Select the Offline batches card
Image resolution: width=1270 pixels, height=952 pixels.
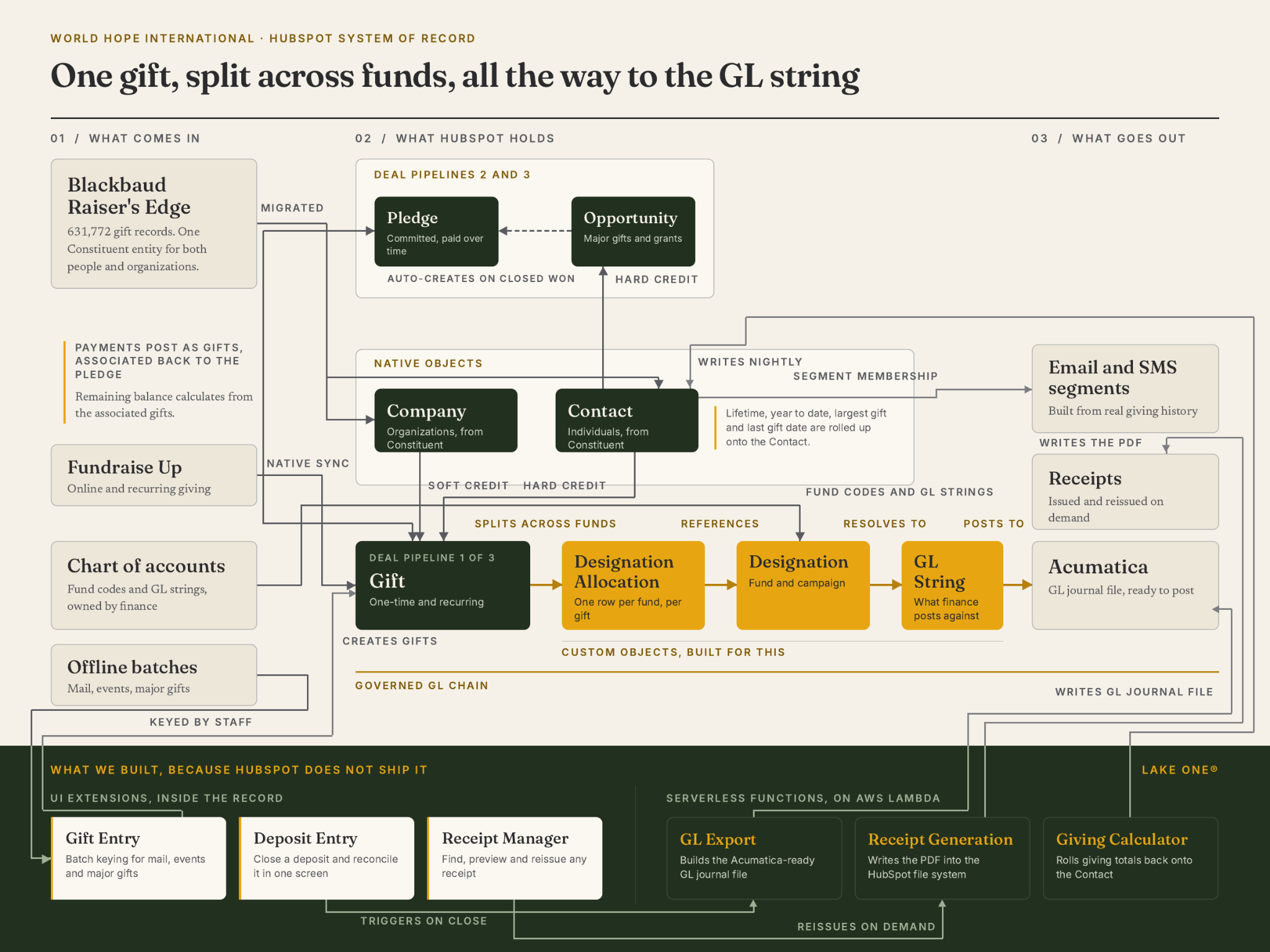[154, 675]
